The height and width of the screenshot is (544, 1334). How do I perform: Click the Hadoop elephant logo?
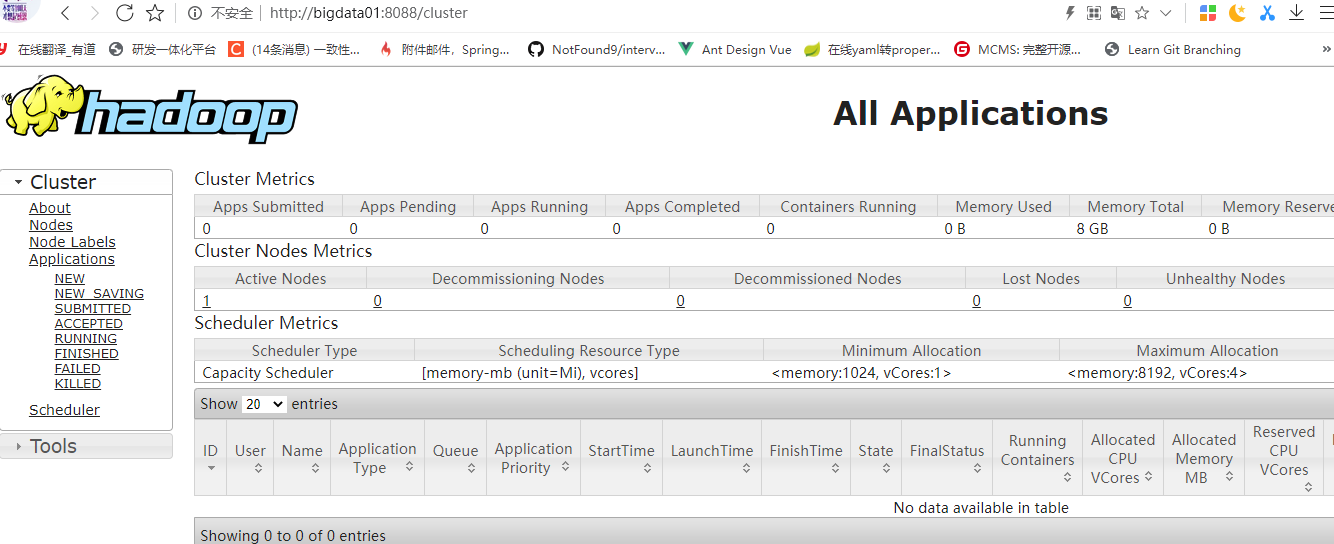(x=150, y=109)
